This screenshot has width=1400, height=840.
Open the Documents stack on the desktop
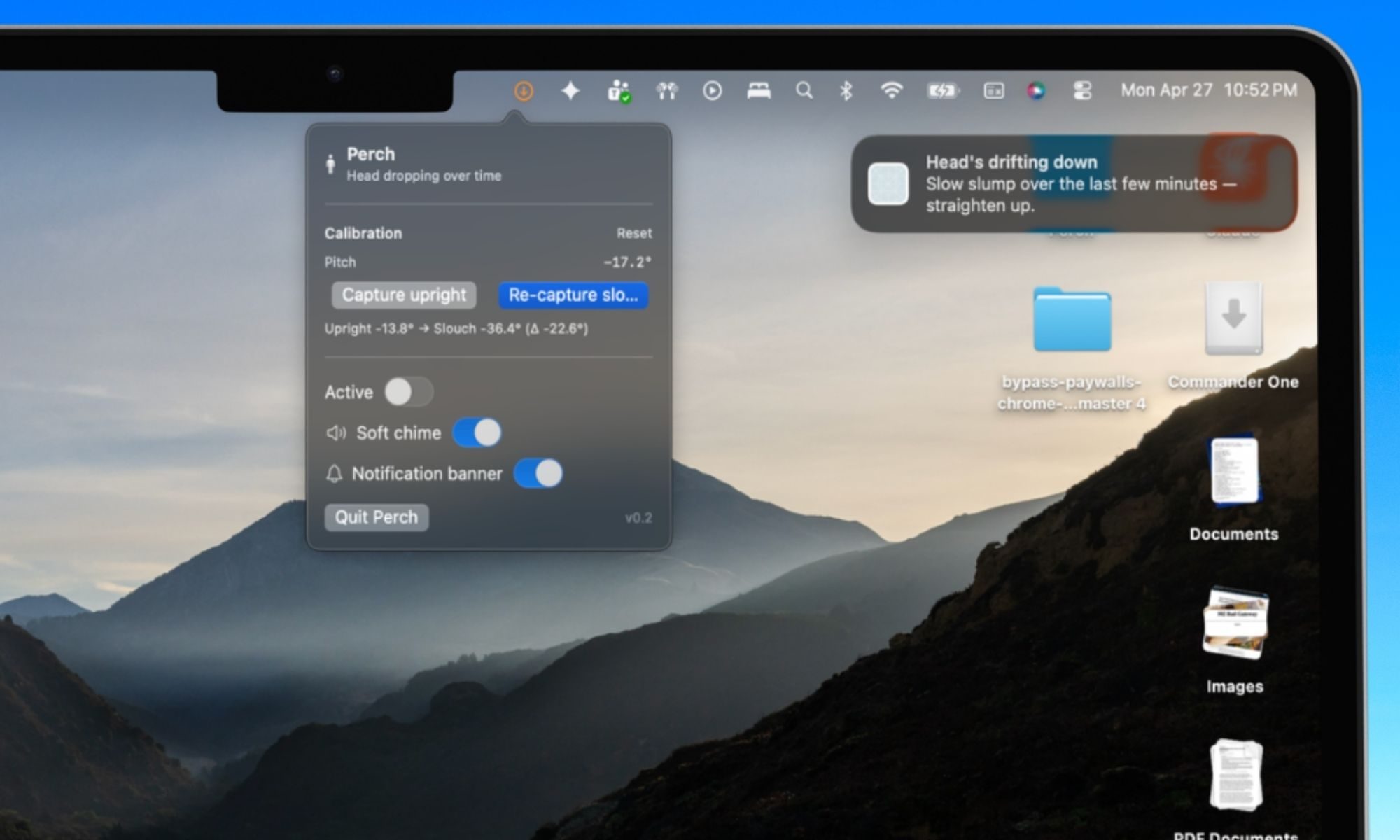1234,471
